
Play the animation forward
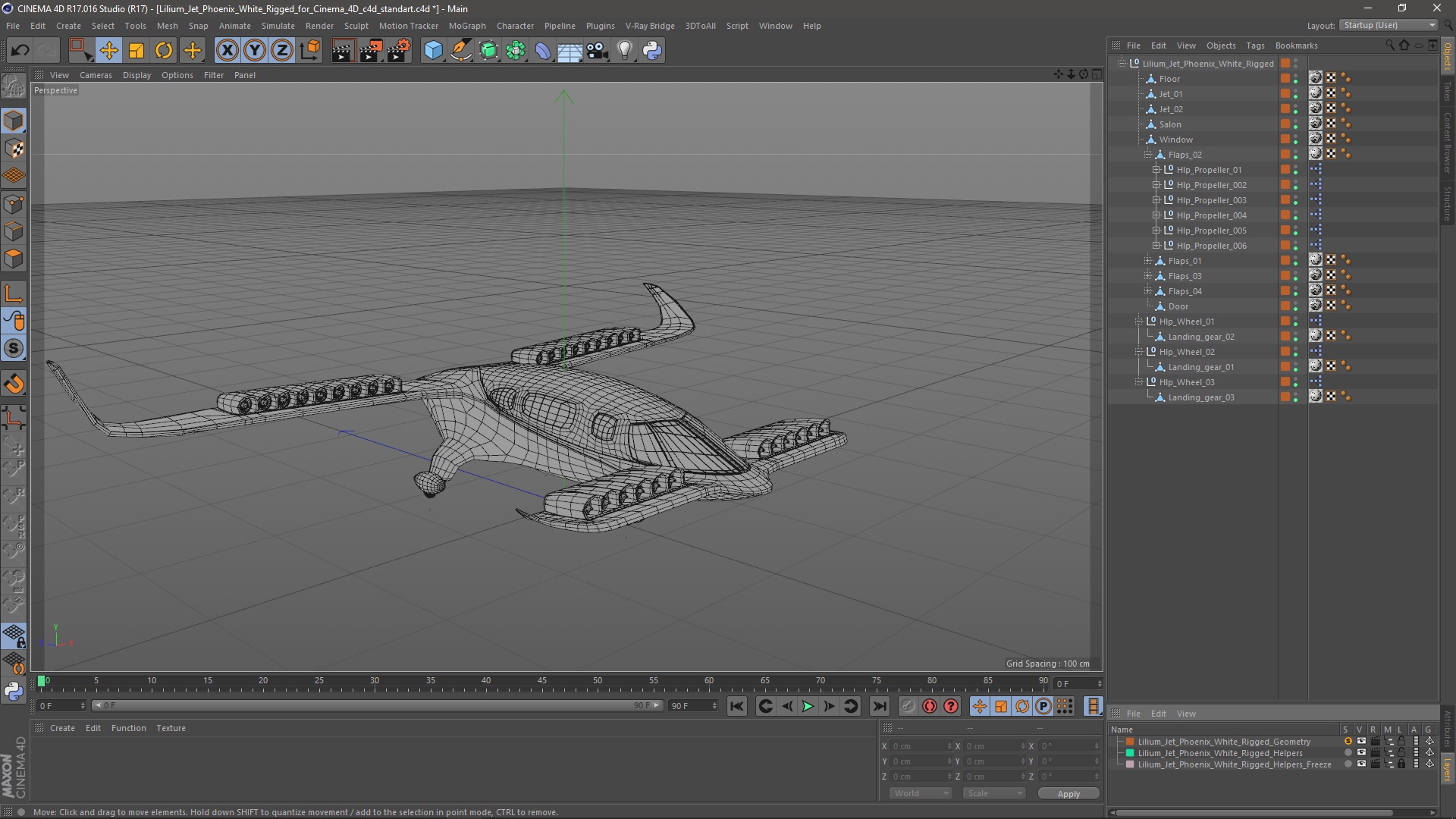[808, 706]
